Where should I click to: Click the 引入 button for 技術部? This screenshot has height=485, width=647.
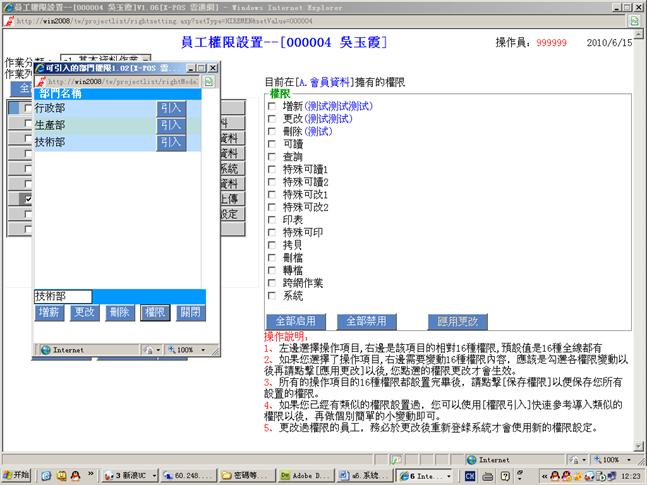point(171,143)
